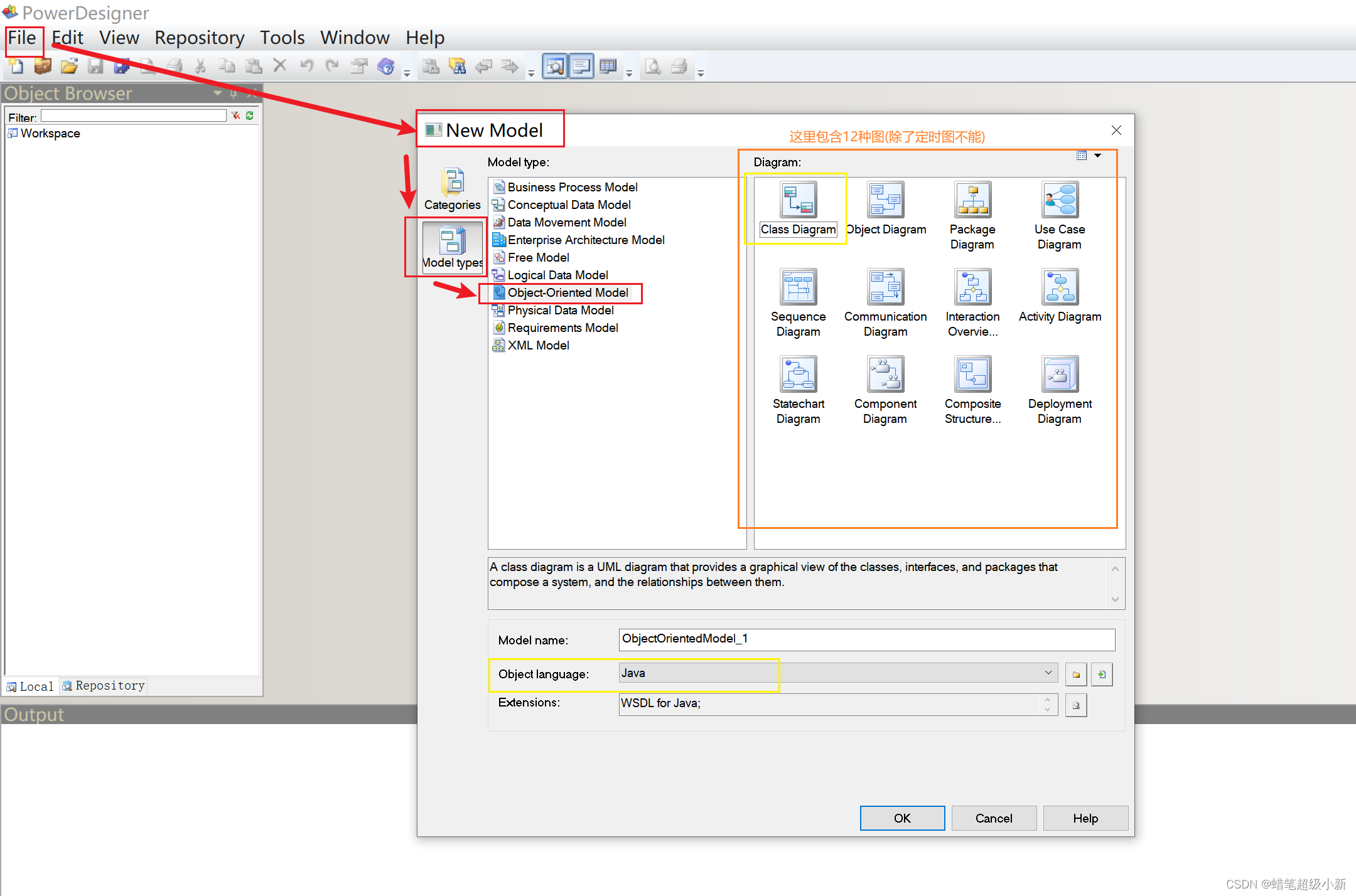
Task: Click inside the Model name input field
Action: pos(866,639)
